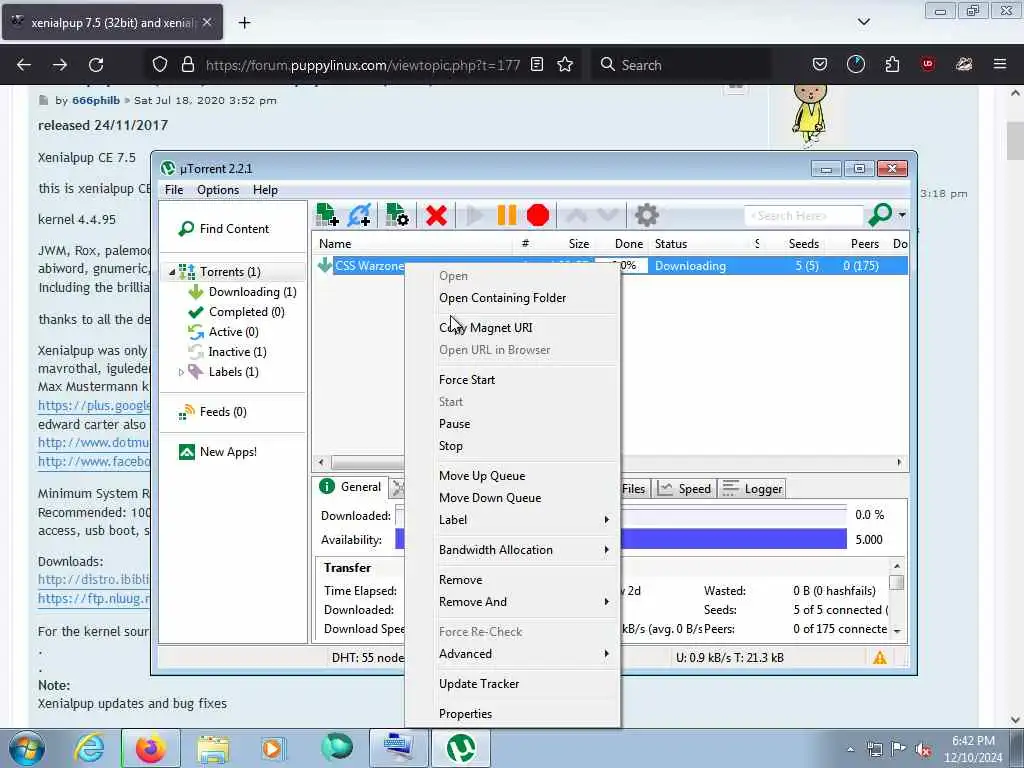Choose Update Tracker from context menu

click(x=512, y=684)
